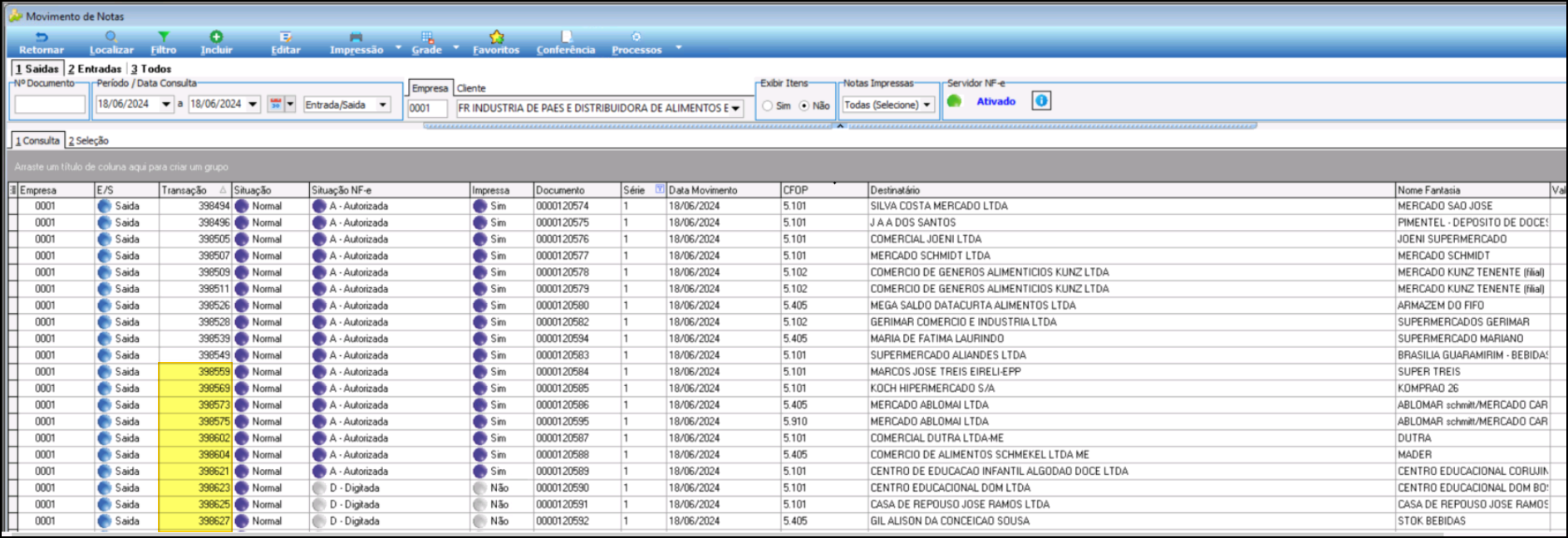
Task: Switch to the 1 Consulta tab
Action: pos(37,140)
